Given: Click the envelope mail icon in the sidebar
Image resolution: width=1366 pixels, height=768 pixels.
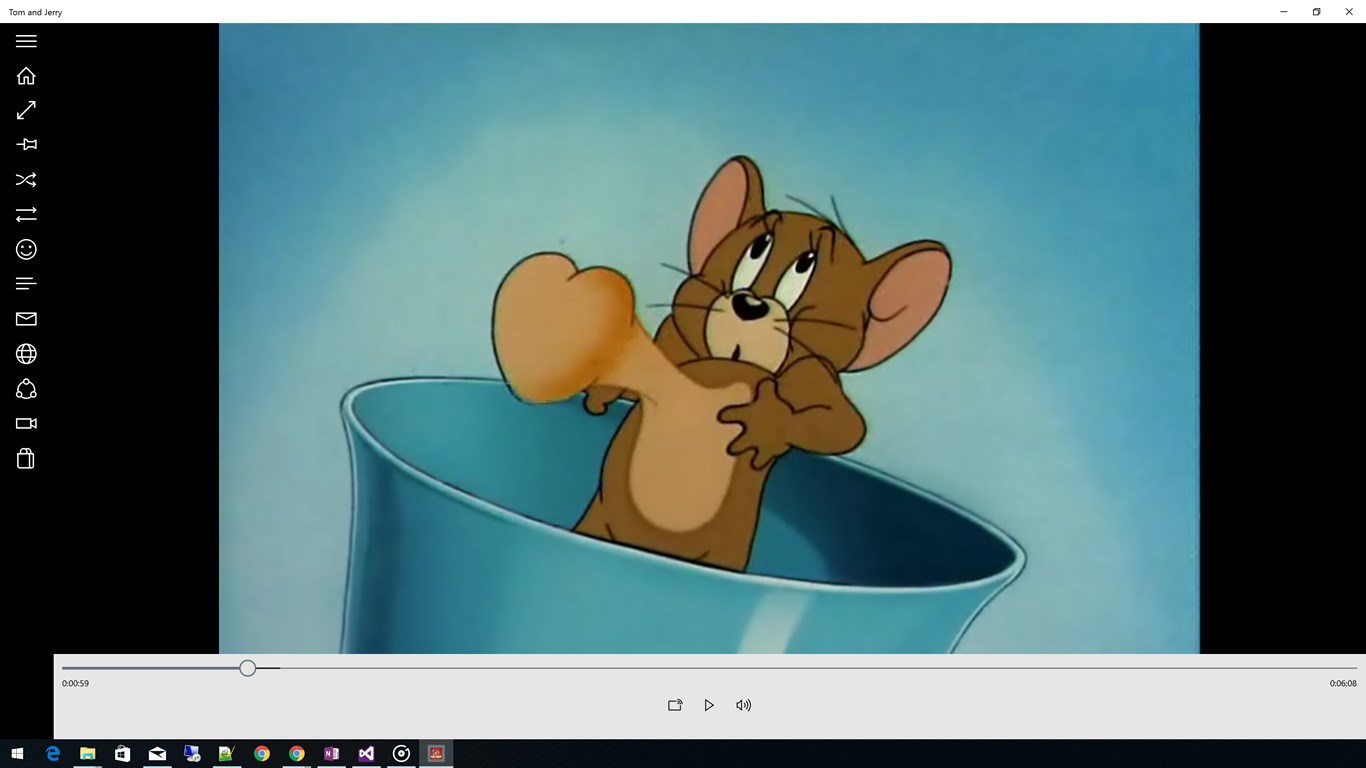Looking at the screenshot, I should 26,319.
